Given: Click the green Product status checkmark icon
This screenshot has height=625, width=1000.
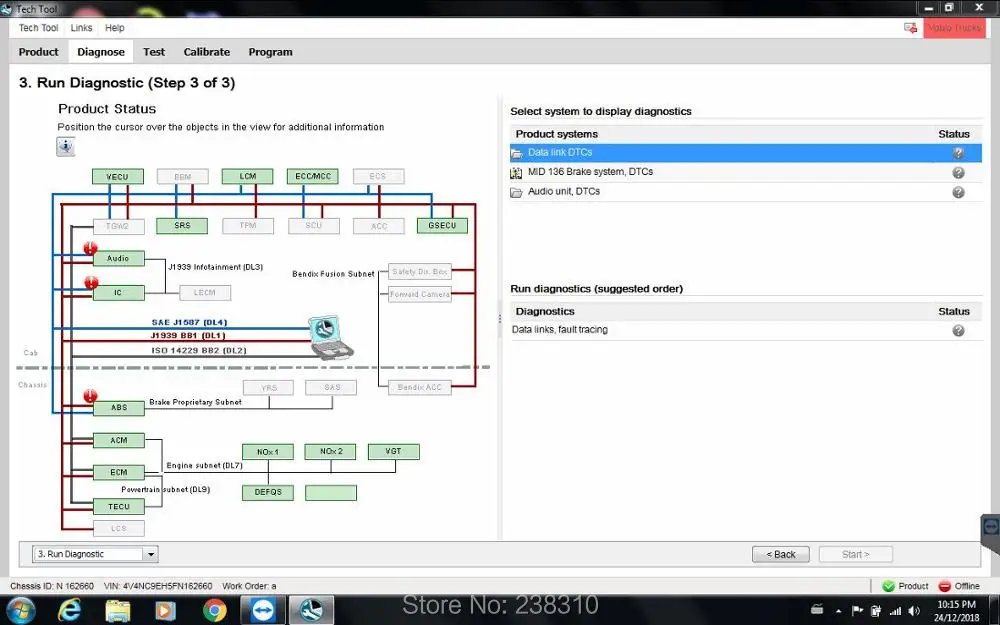Looking at the screenshot, I should (x=888, y=586).
